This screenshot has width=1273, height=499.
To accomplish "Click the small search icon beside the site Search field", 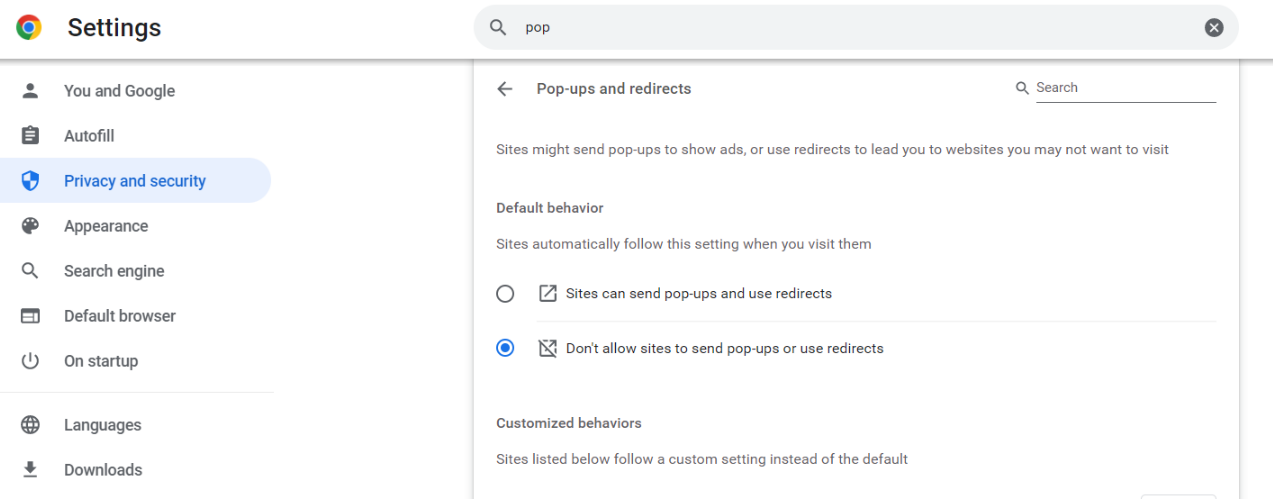I will point(1022,88).
